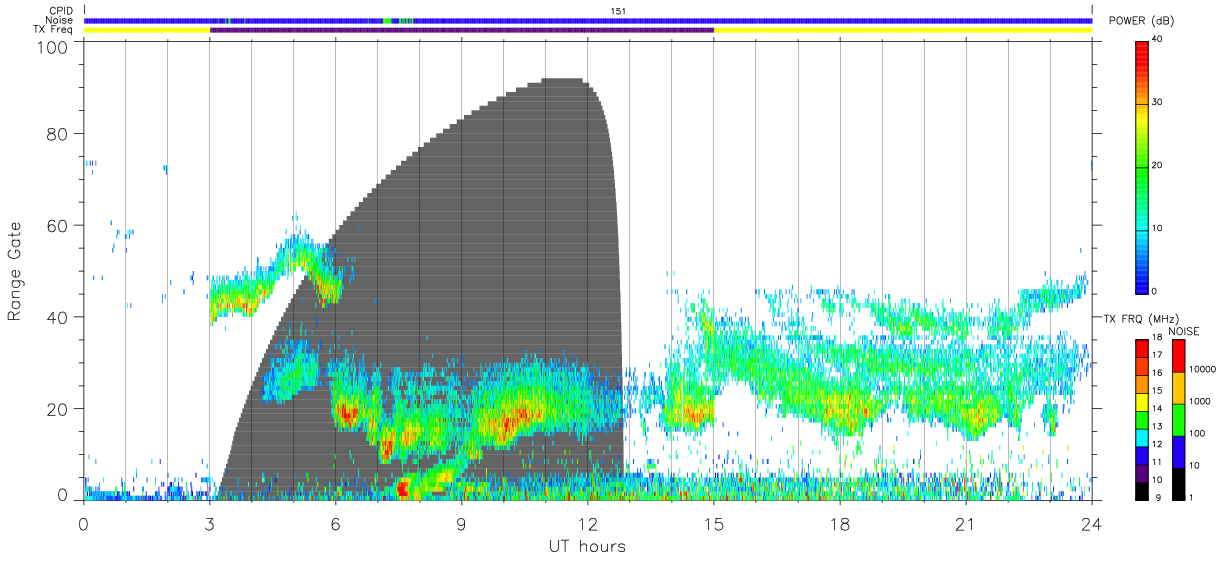This screenshot has width=1228, height=567.
Task: Click x-axis tick label 6
Action: (x=335, y=523)
